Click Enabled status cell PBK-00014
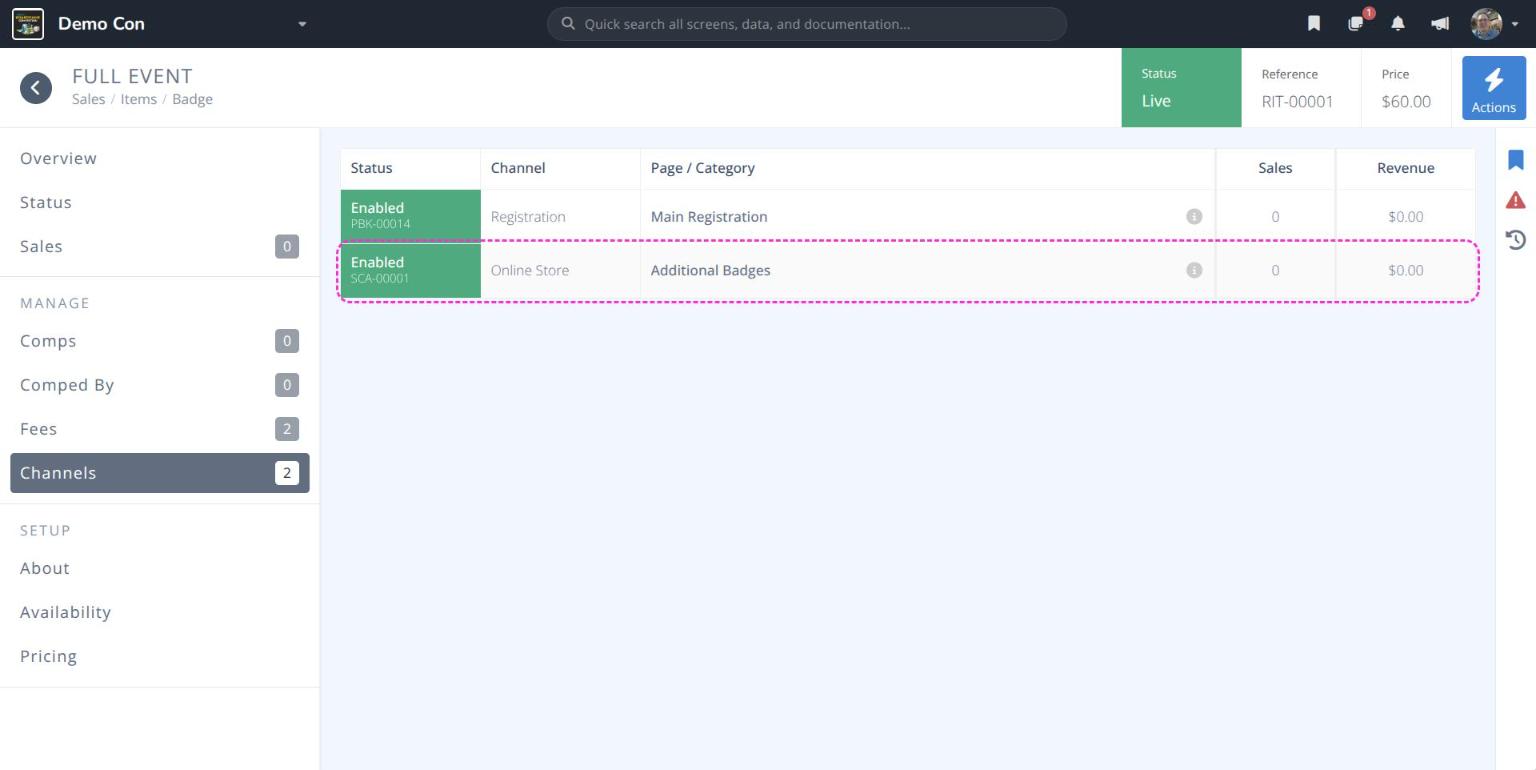Screen dimensions: 1536x770 [411, 216]
